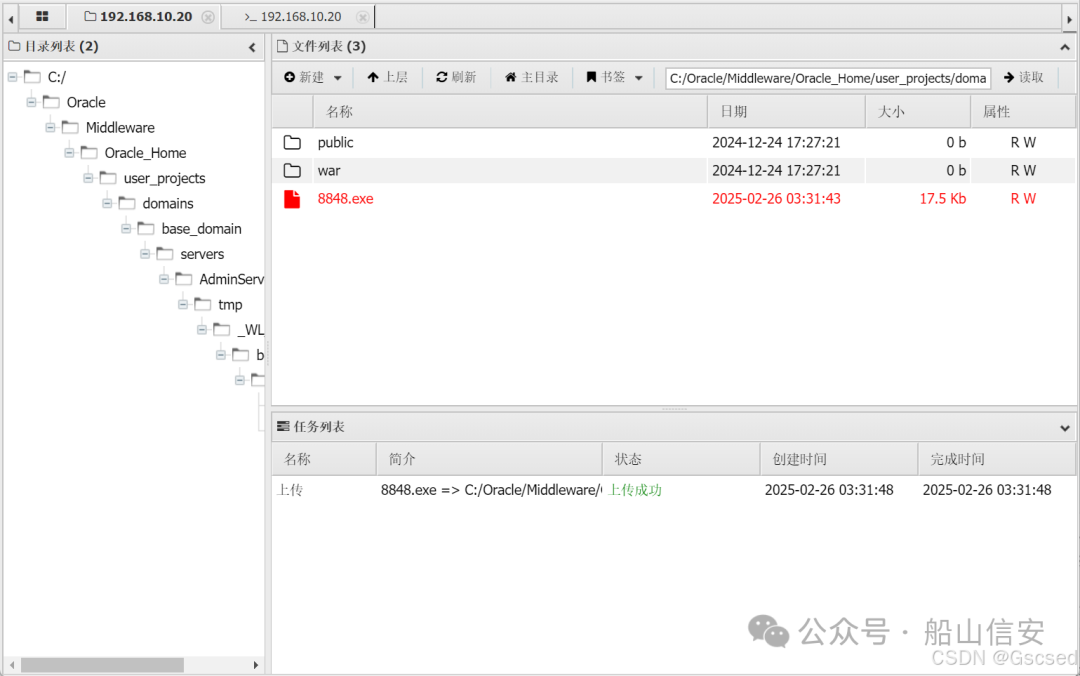The width and height of the screenshot is (1080, 676).
Task: Sort tasks by 完成时间 column
Action: click(996, 460)
